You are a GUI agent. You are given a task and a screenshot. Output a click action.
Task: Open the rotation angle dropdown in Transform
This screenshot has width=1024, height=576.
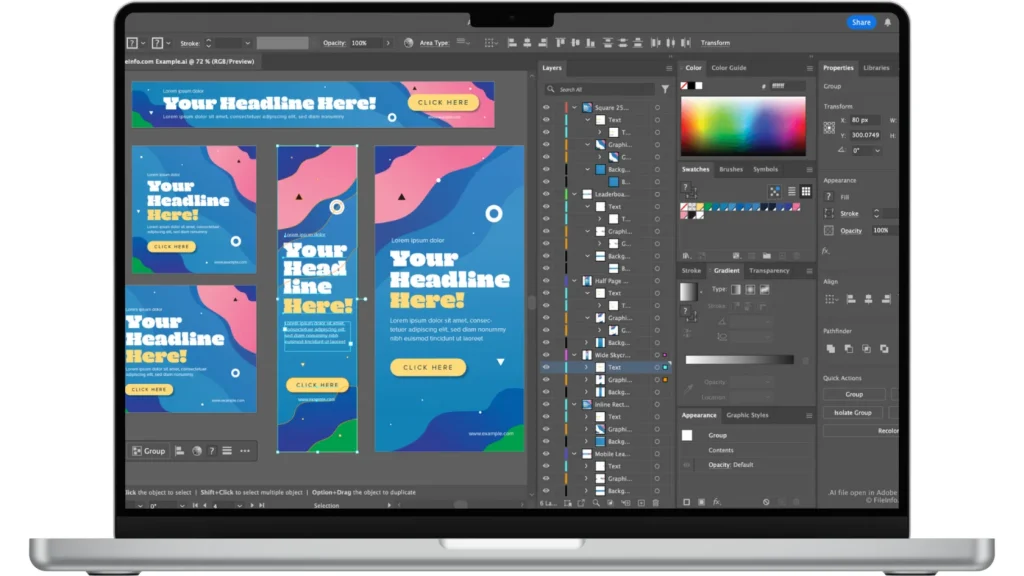(877, 150)
